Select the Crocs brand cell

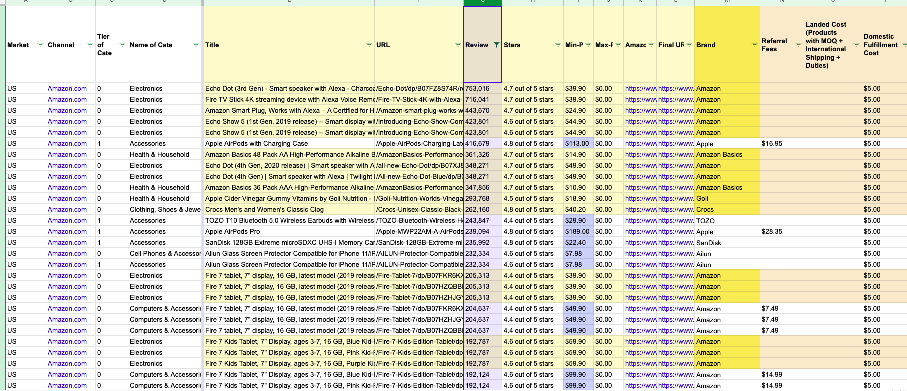coord(727,209)
